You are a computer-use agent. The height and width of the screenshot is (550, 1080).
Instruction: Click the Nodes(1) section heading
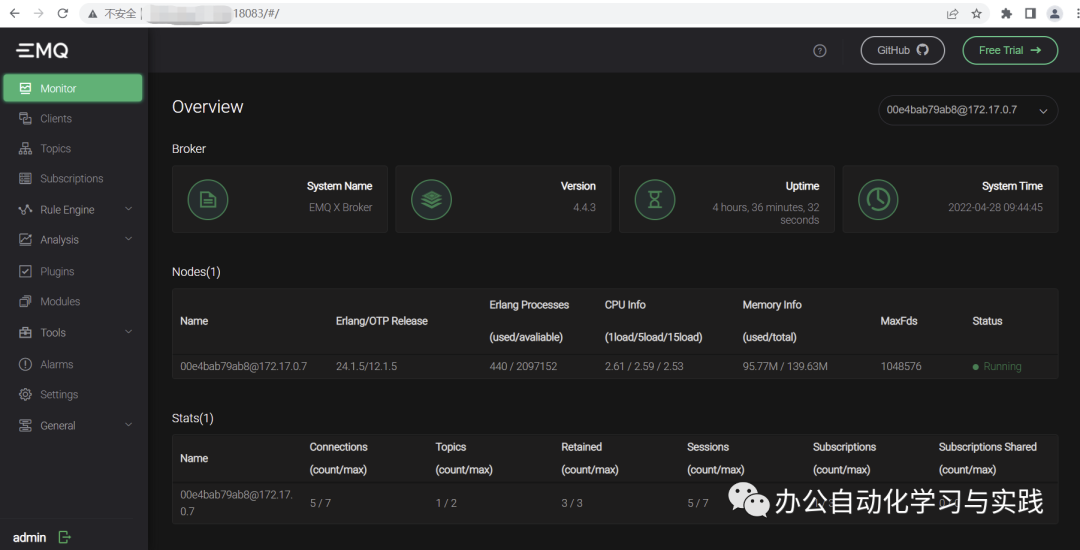196,272
